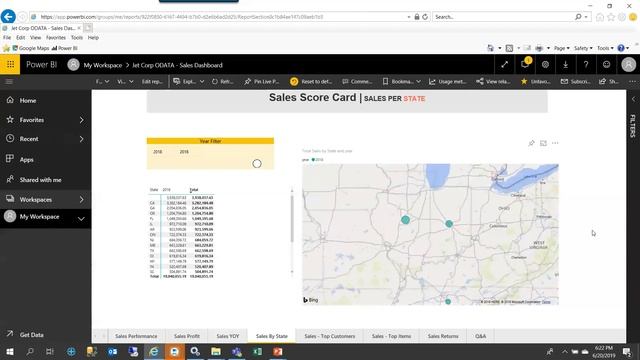Click the download arrow icon in header
This screenshot has height=360, width=640.
point(565,64)
